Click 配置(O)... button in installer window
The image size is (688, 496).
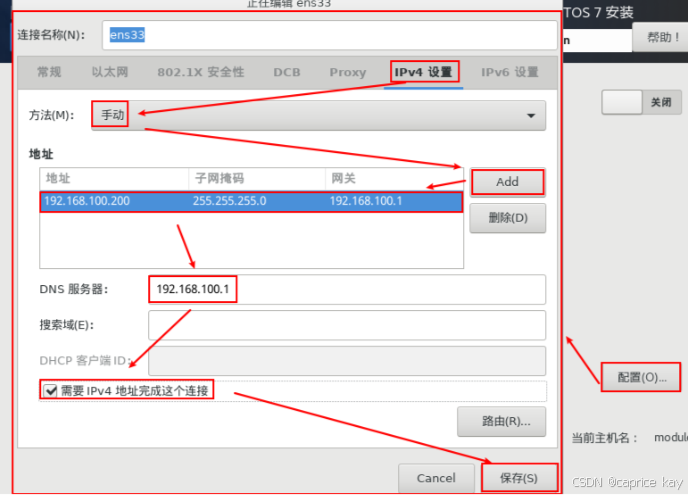[x=641, y=377]
